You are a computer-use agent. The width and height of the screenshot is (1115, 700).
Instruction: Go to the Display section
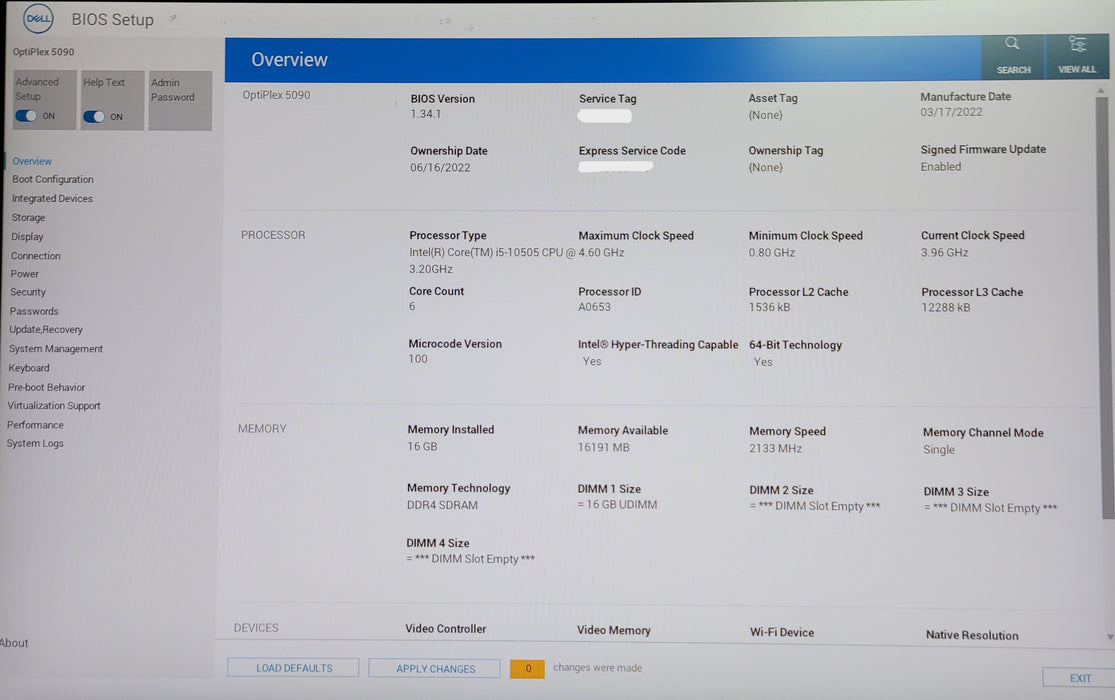pyautogui.click(x=27, y=237)
